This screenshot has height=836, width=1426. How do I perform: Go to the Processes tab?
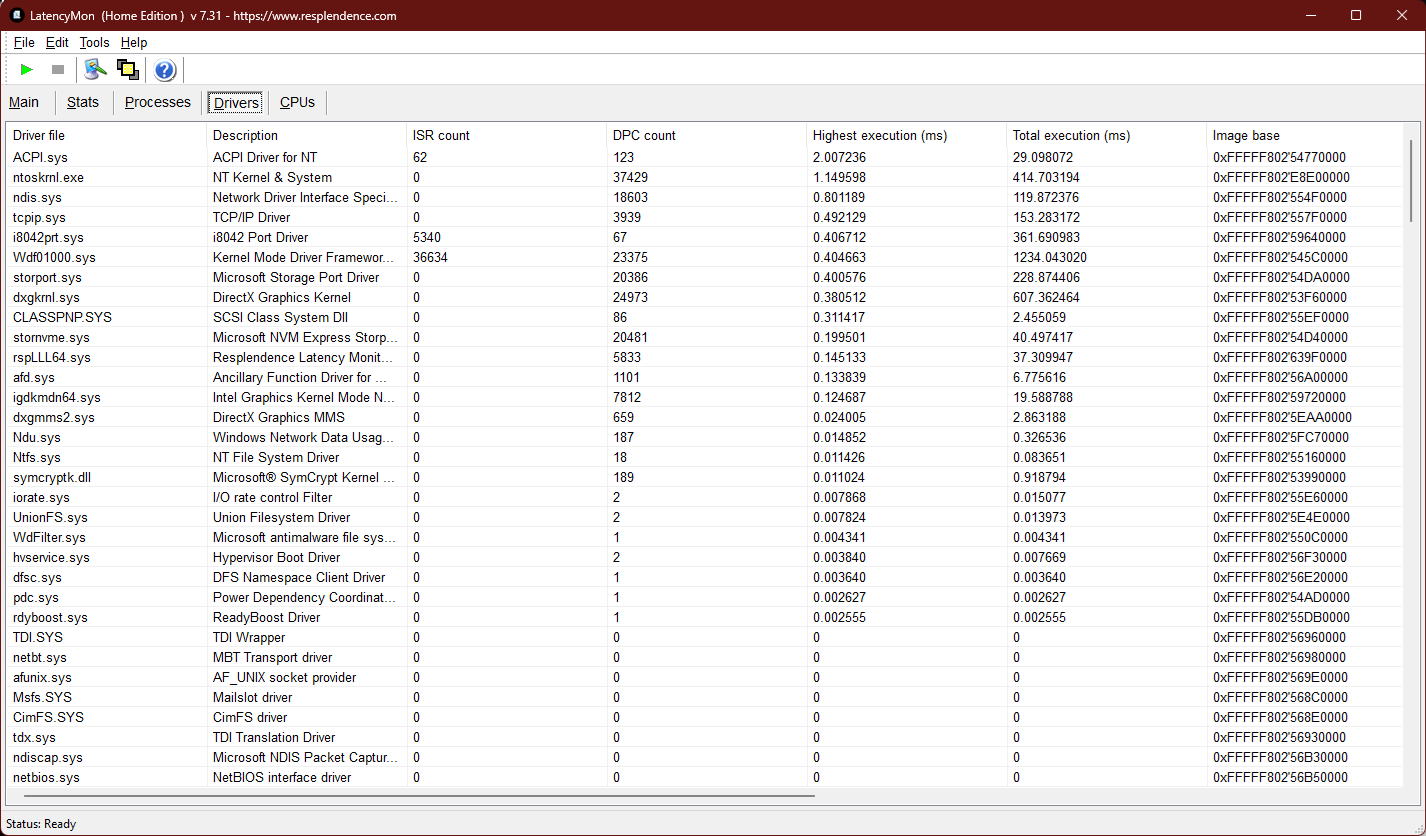point(157,102)
